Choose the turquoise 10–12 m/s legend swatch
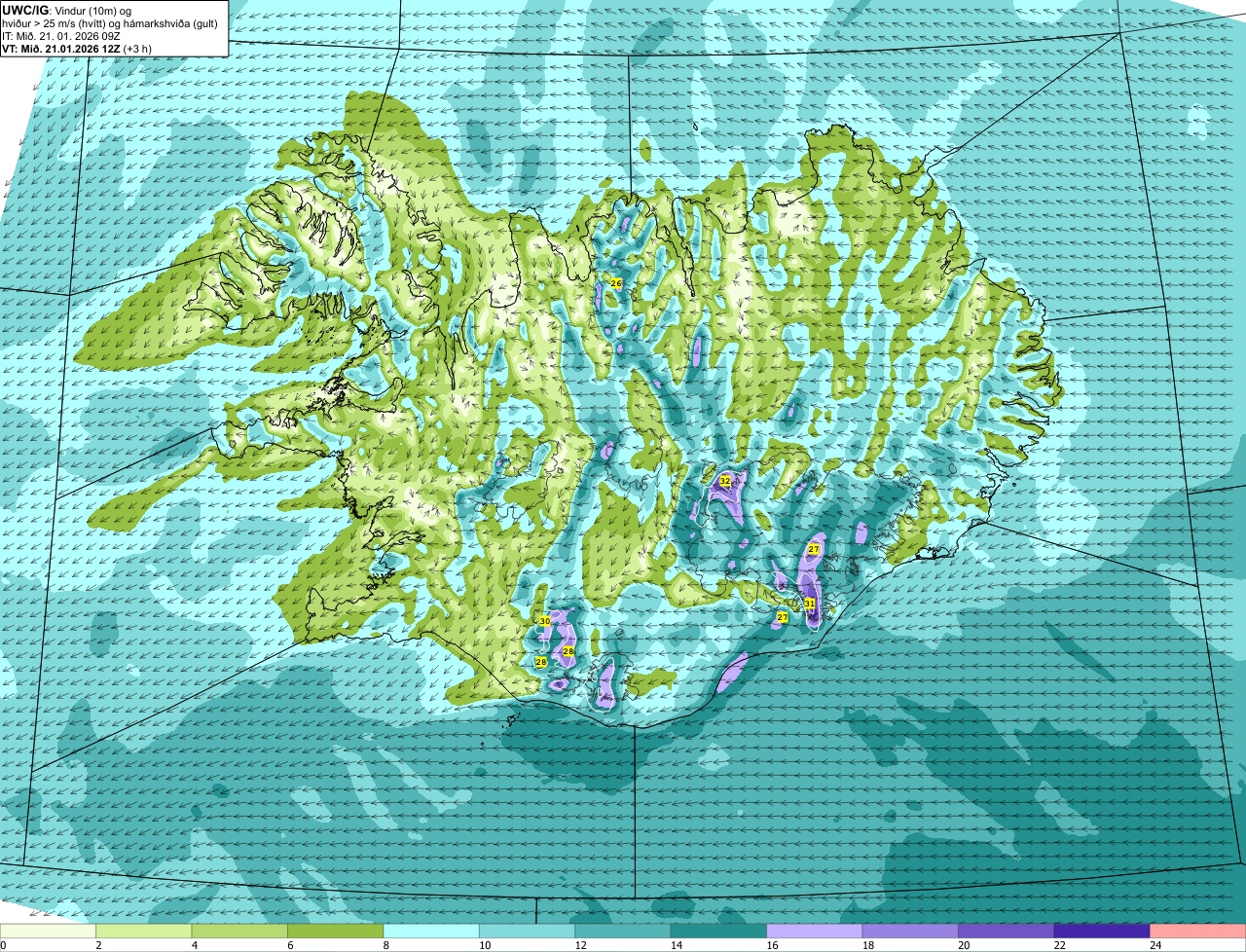The width and height of the screenshot is (1246, 952). [528, 931]
